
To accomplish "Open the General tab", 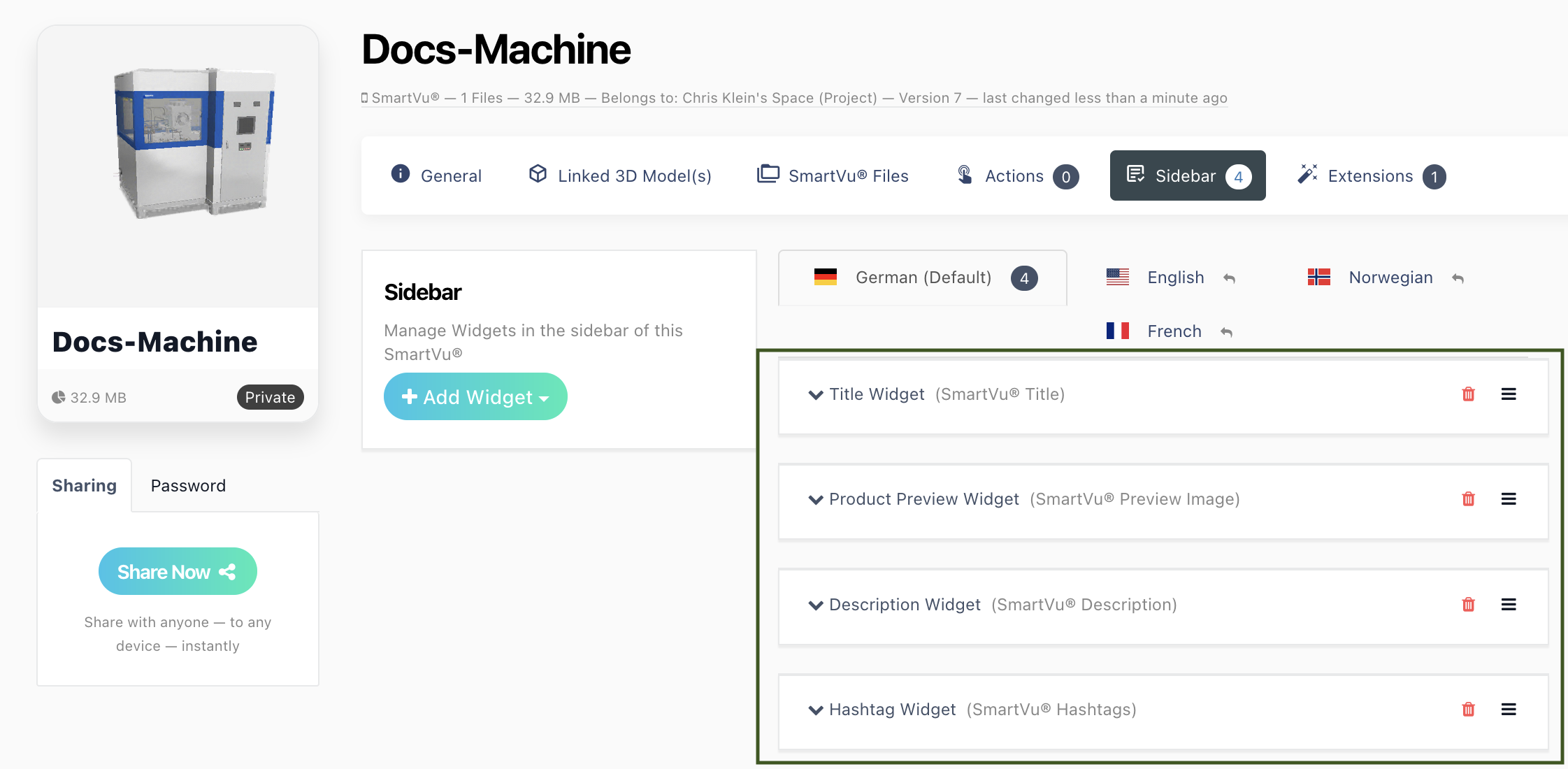I will coord(437,175).
